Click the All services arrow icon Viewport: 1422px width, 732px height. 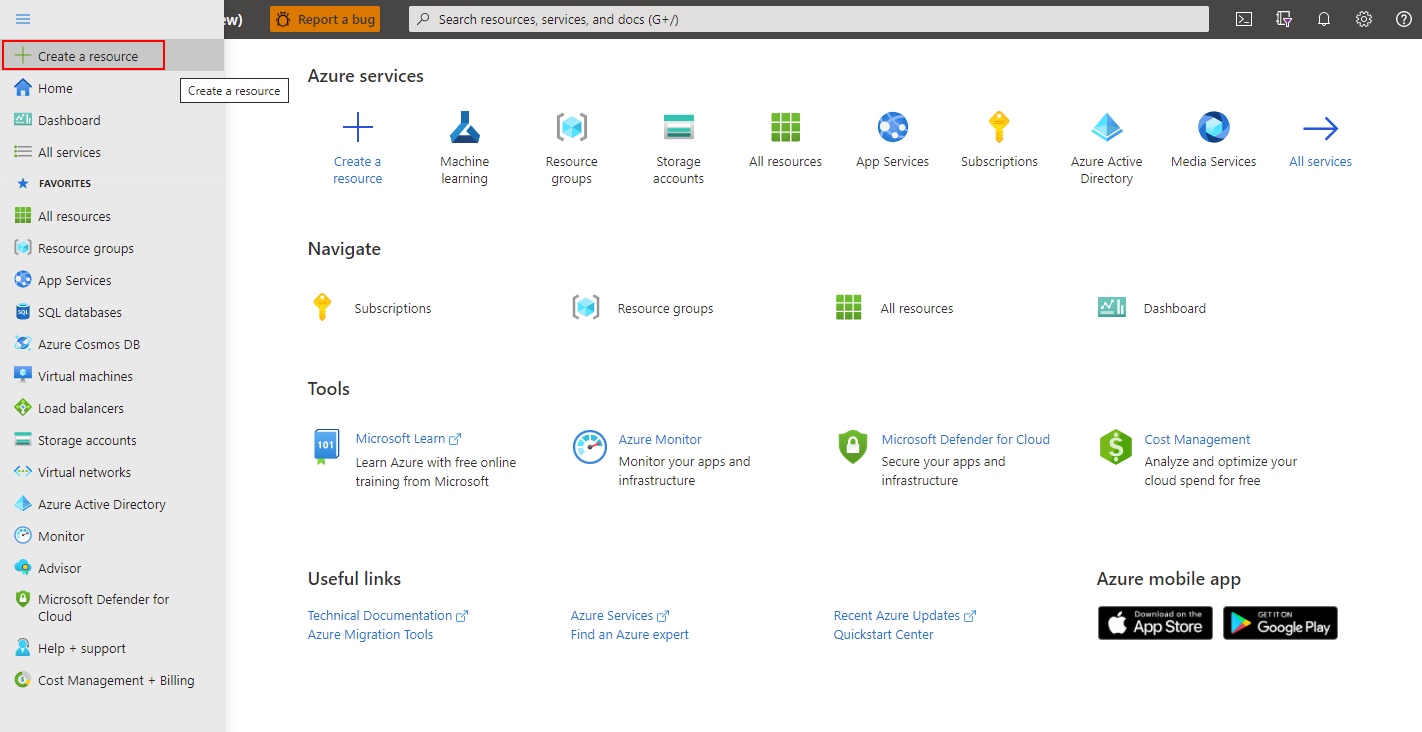click(x=1321, y=128)
